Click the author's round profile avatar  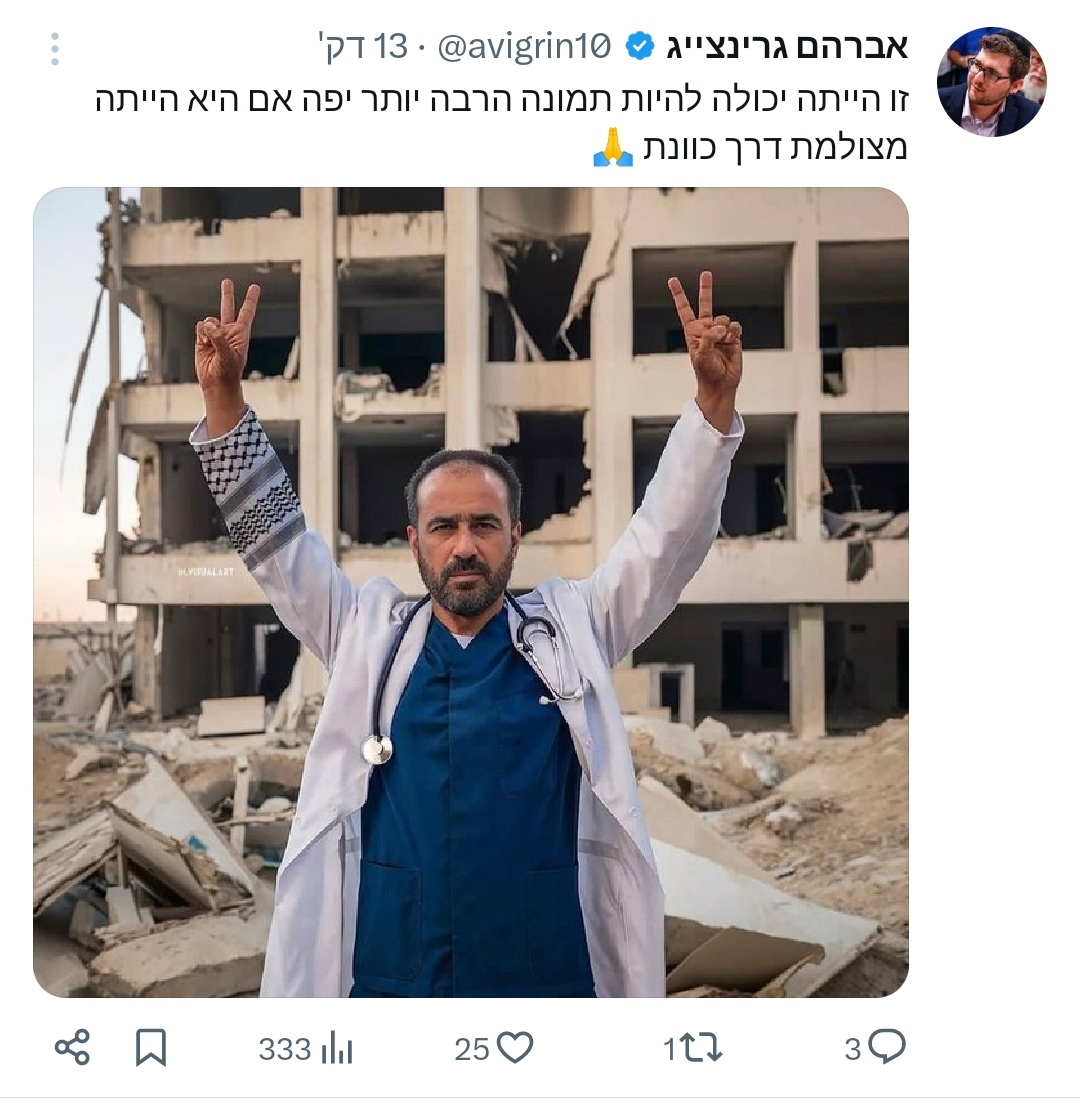(x=991, y=82)
